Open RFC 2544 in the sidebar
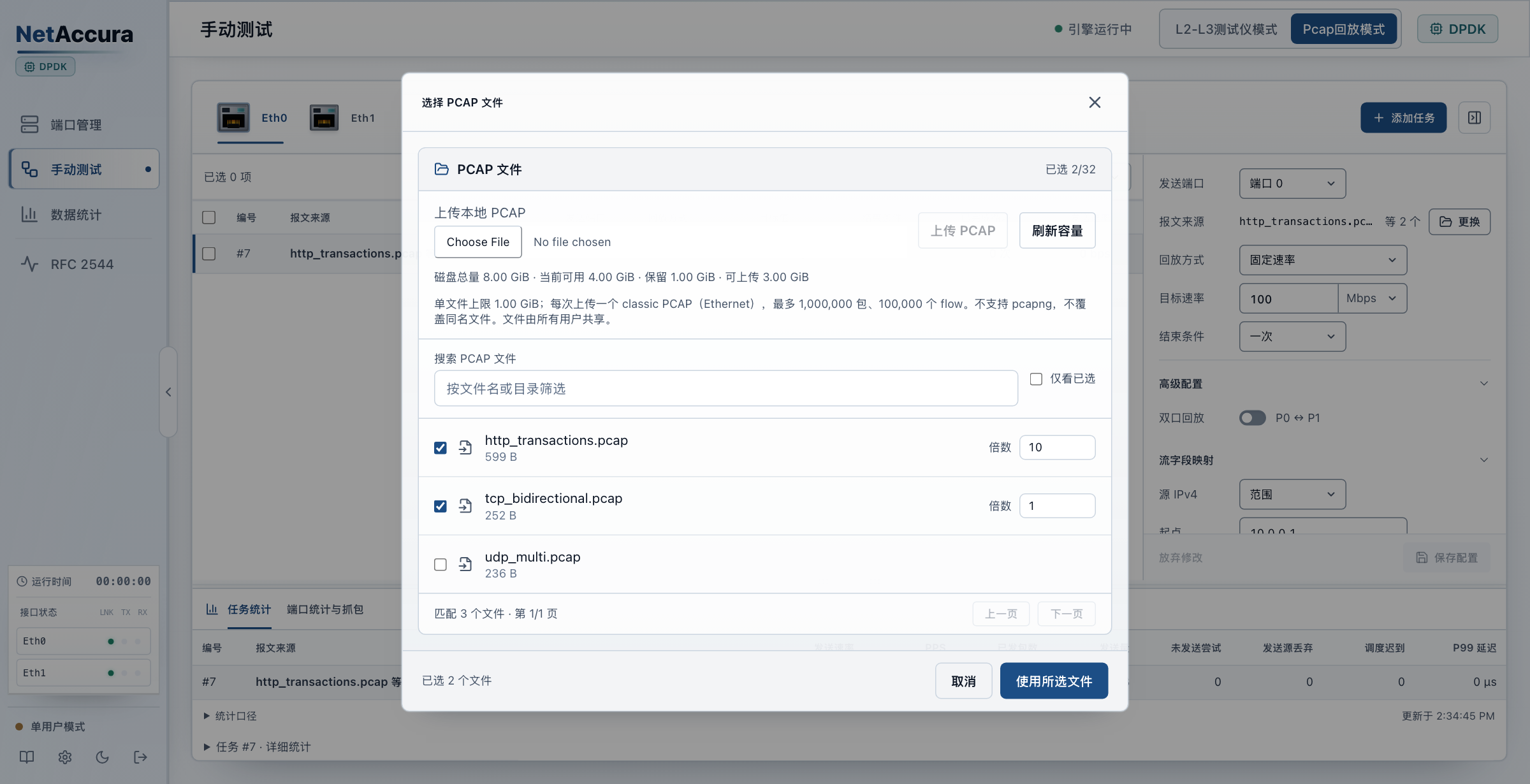The height and width of the screenshot is (784, 1530). pyautogui.click(x=84, y=264)
